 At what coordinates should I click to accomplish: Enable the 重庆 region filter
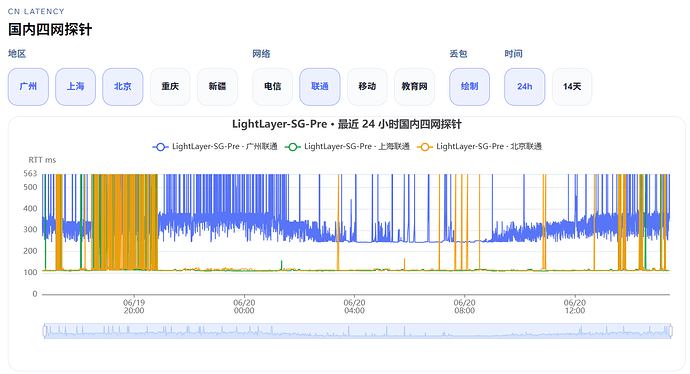(170, 87)
